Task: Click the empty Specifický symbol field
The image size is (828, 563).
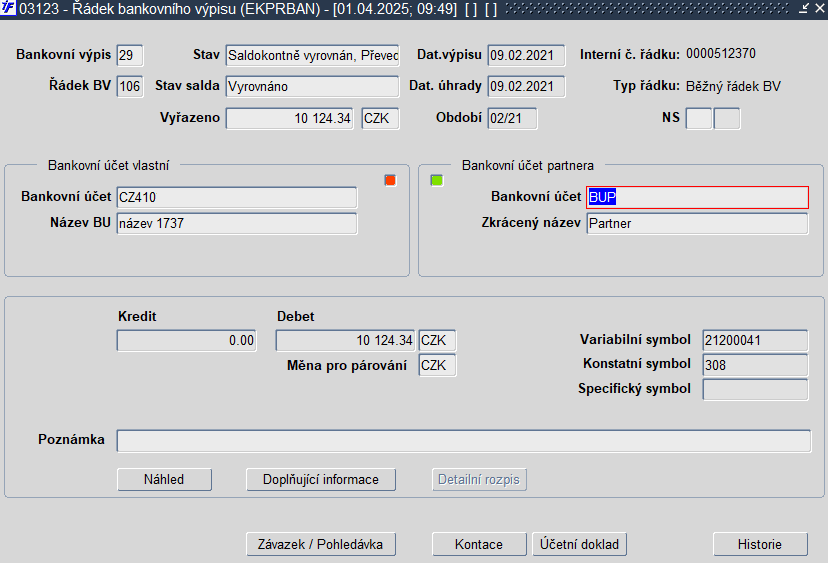Action: 755,390
